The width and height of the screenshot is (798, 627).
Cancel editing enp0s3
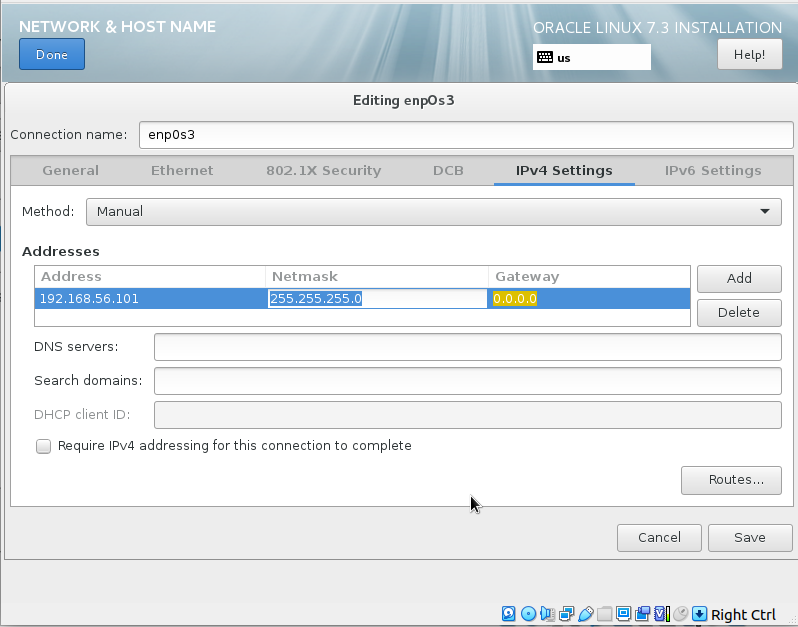click(x=659, y=538)
